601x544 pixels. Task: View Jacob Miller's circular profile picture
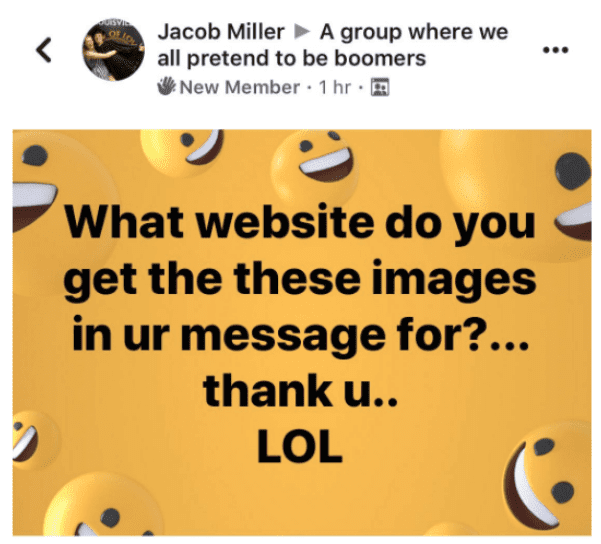click(x=113, y=50)
